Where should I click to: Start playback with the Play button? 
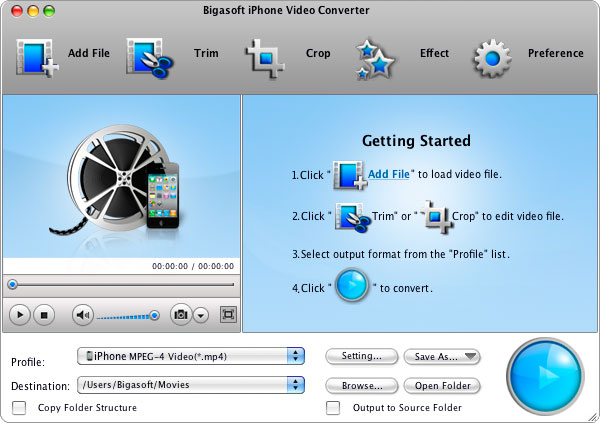click(x=19, y=315)
